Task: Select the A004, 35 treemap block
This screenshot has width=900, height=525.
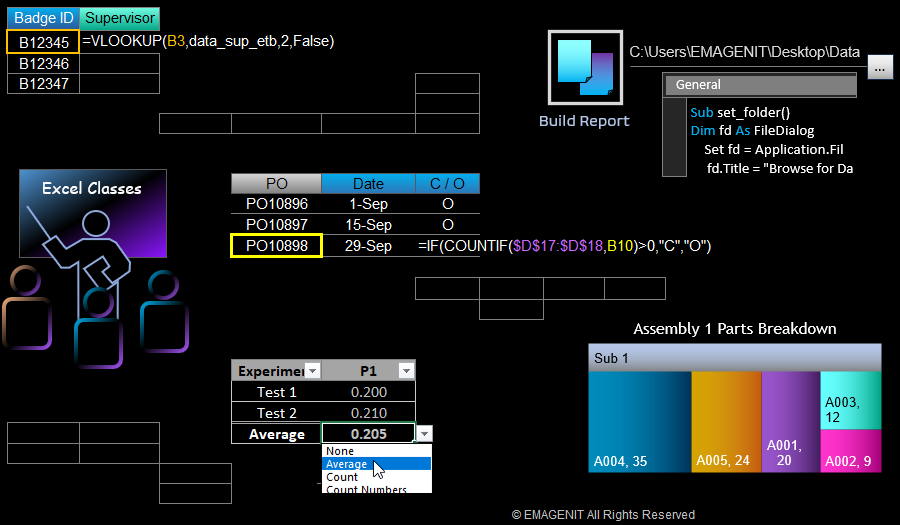Action: point(639,420)
